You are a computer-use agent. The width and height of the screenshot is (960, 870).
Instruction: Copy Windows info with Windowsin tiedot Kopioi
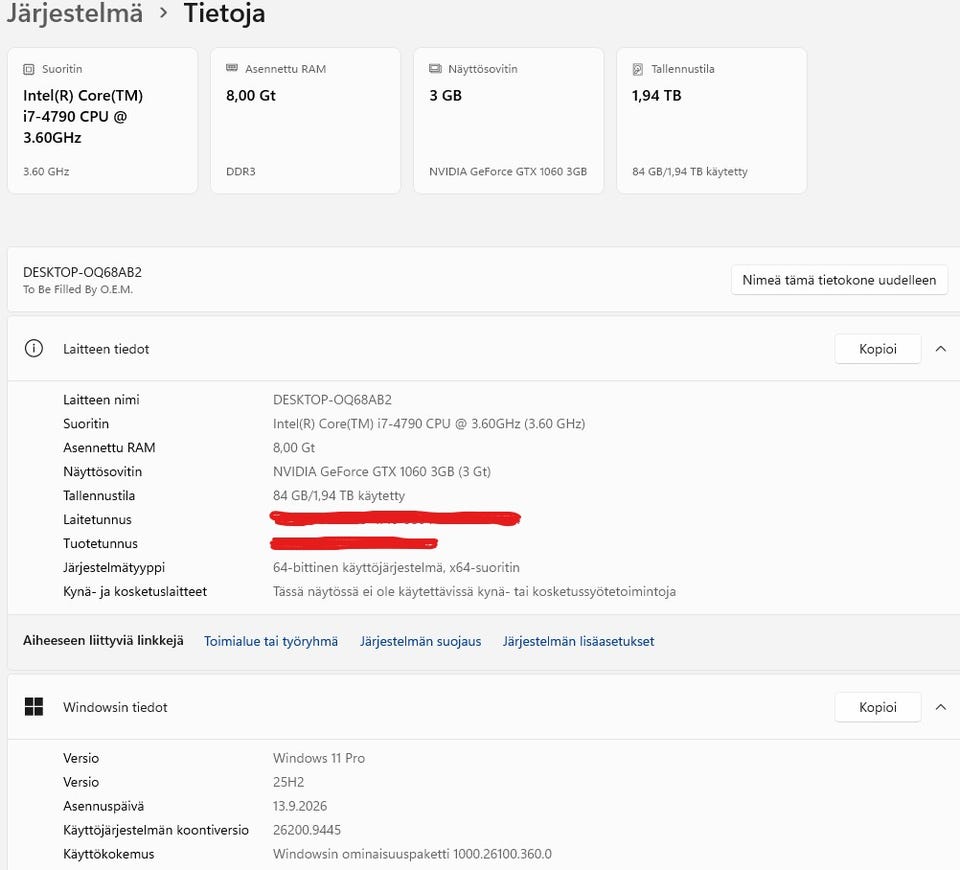coord(878,707)
